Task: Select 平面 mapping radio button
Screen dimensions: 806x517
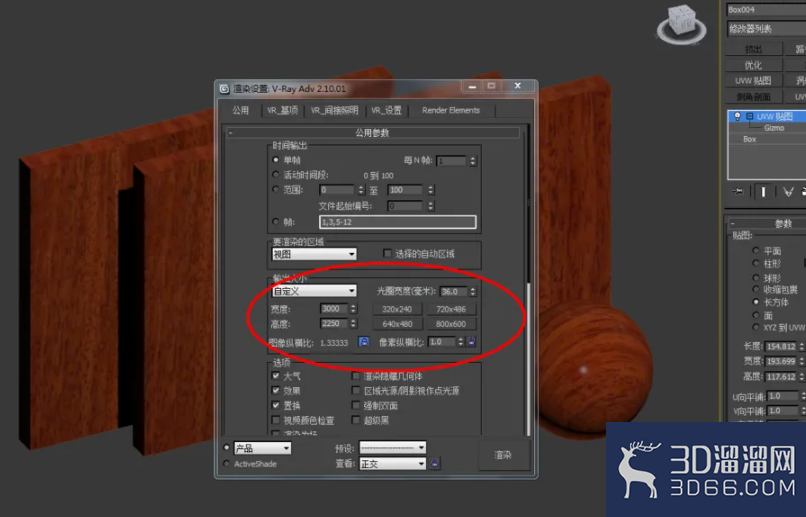Action: coord(756,250)
